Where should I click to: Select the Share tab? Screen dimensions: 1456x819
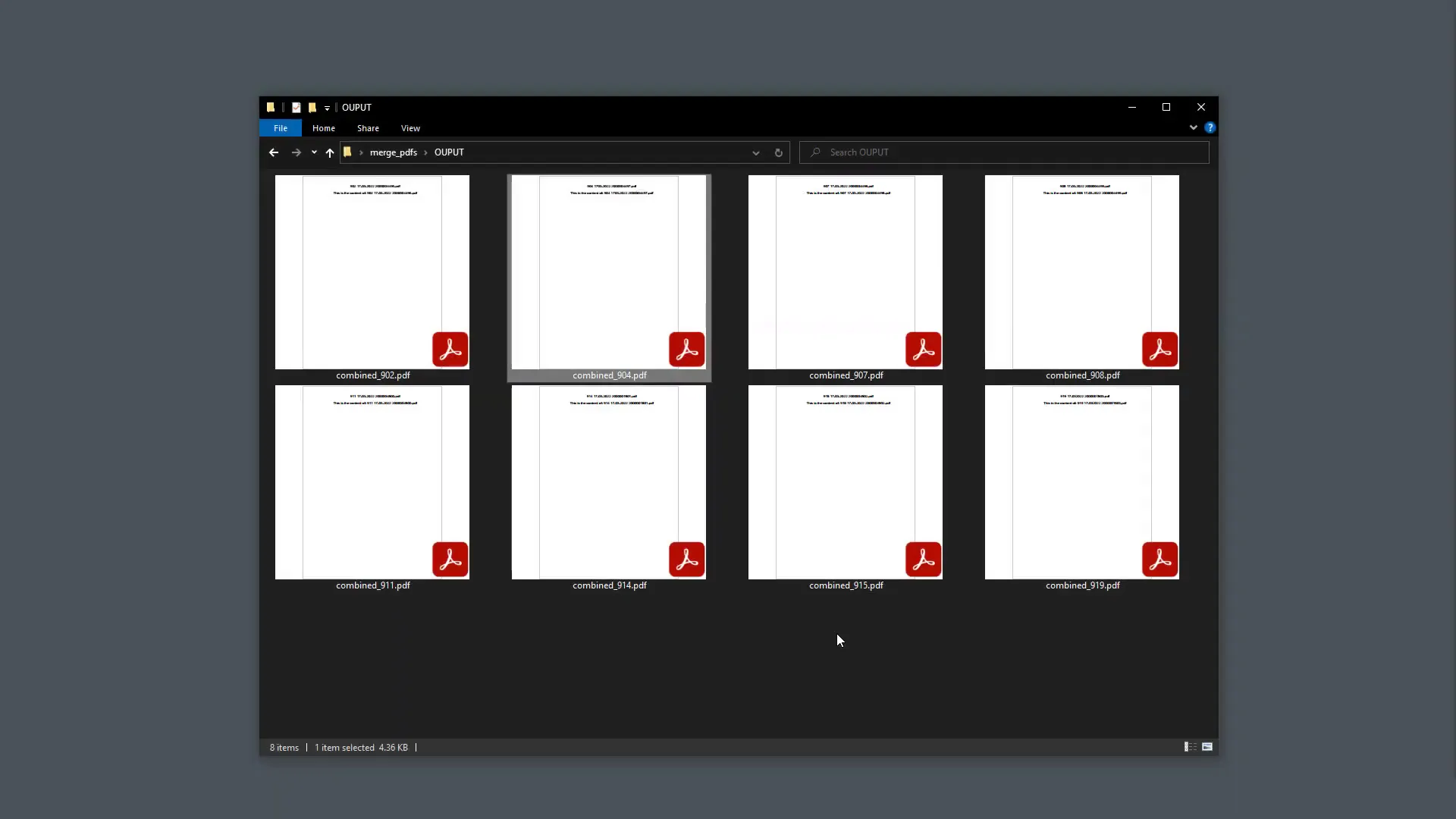368,128
